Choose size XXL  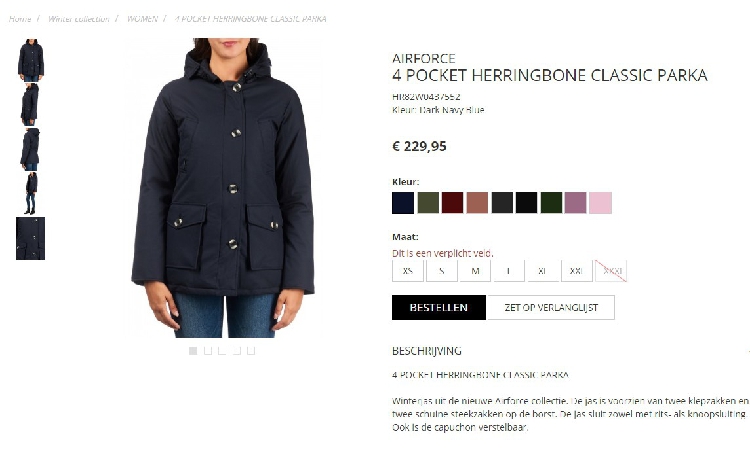coord(576,271)
